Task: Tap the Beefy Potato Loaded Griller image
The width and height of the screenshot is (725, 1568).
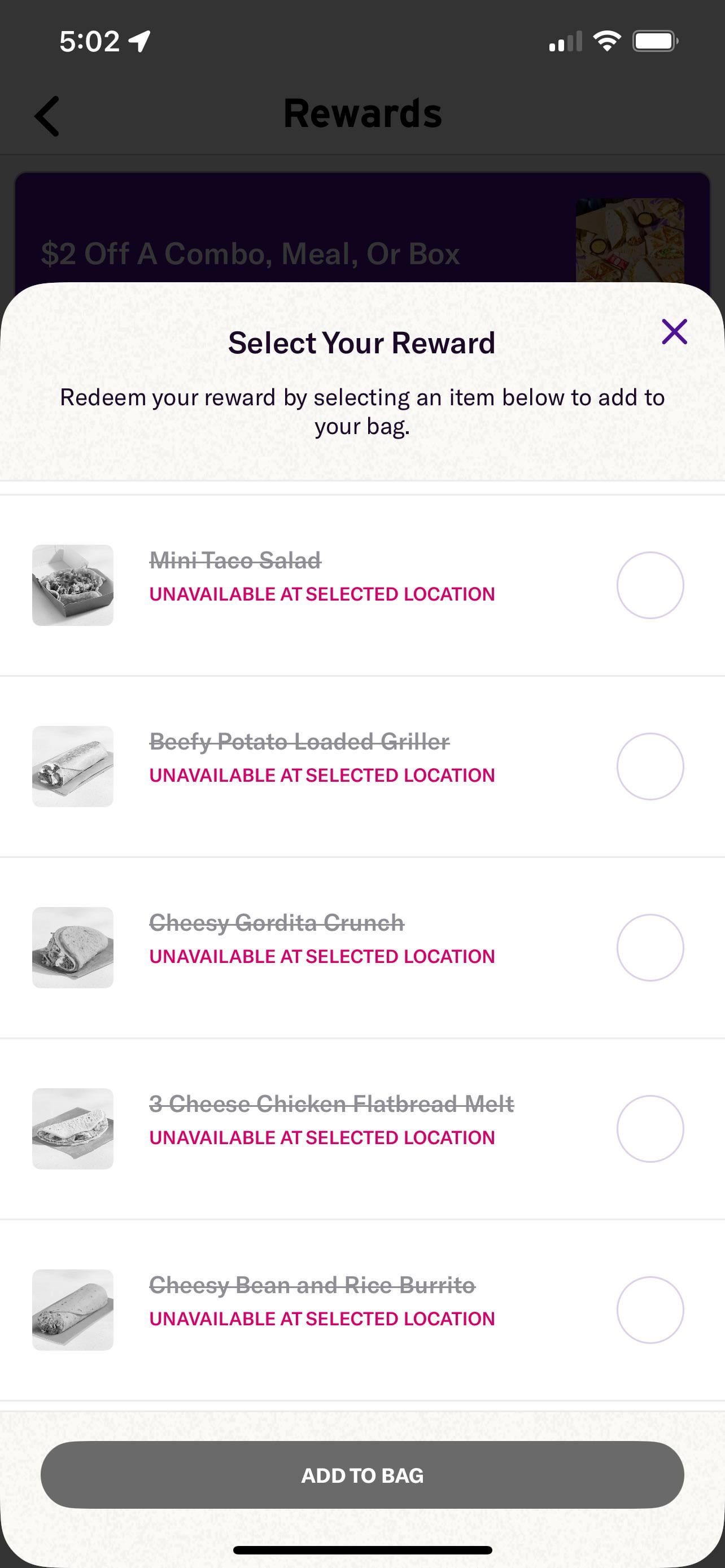Action: point(72,766)
